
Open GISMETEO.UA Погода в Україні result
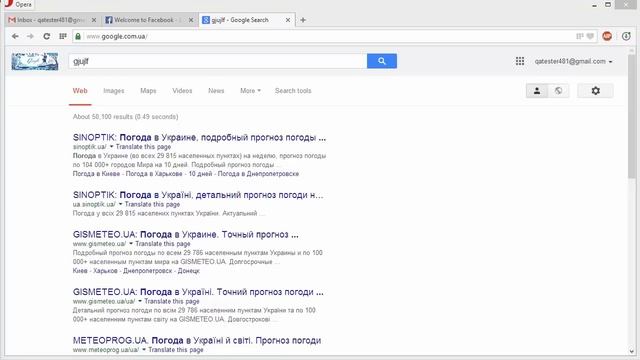click(x=198, y=292)
